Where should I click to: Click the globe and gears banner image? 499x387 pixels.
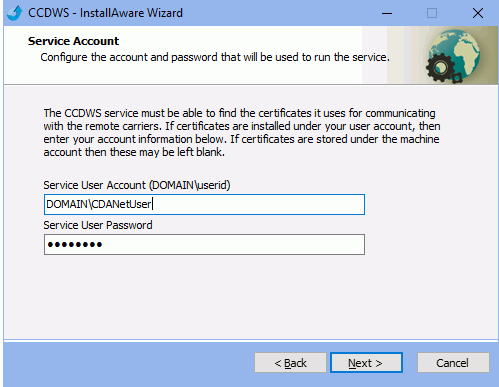pyautogui.click(x=453, y=55)
